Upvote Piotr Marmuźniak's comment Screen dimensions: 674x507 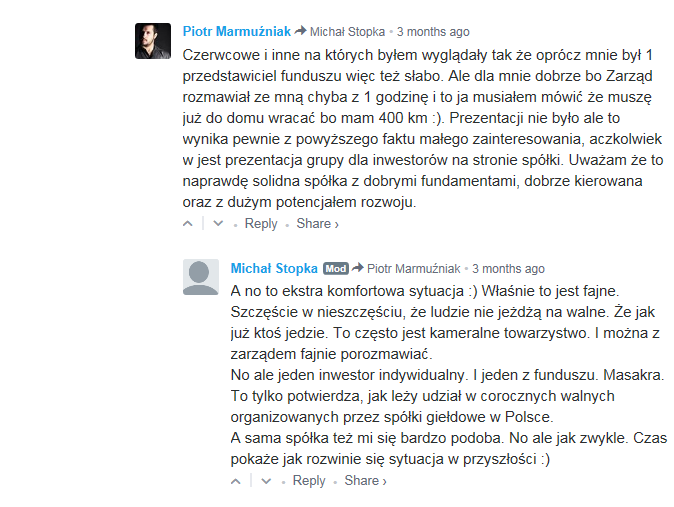tap(188, 224)
